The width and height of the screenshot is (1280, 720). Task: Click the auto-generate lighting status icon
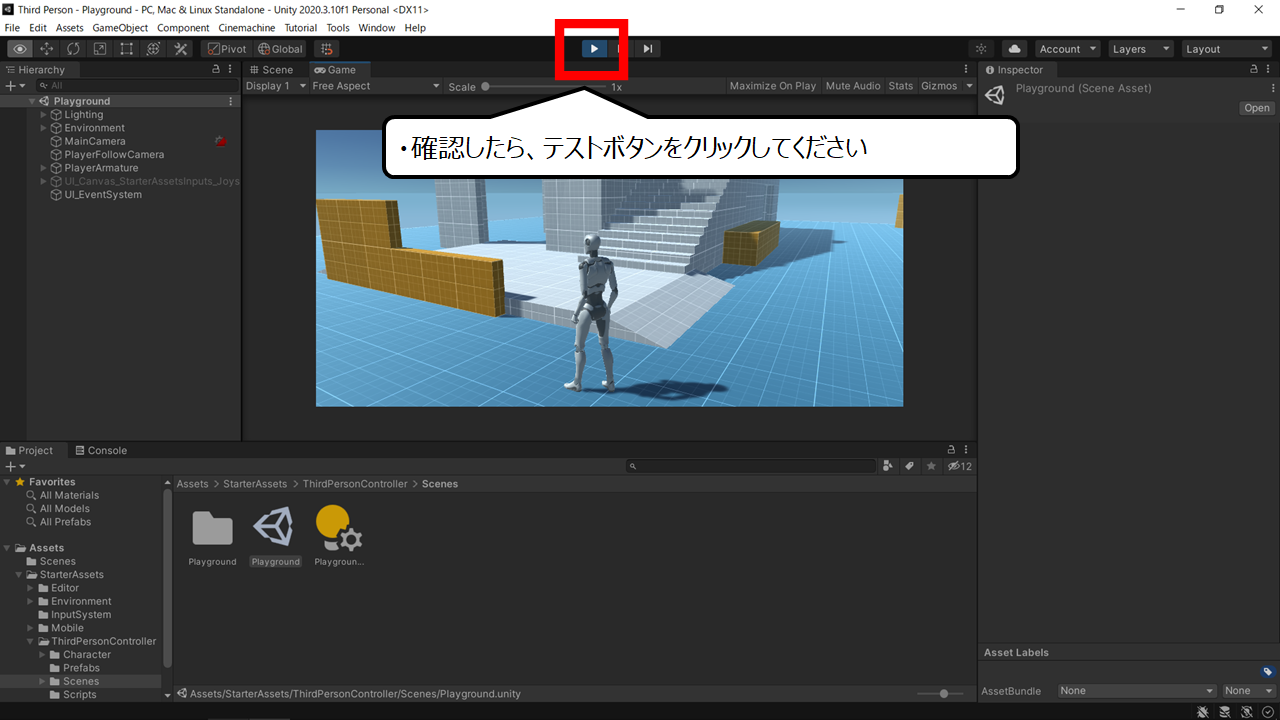coord(1247,712)
